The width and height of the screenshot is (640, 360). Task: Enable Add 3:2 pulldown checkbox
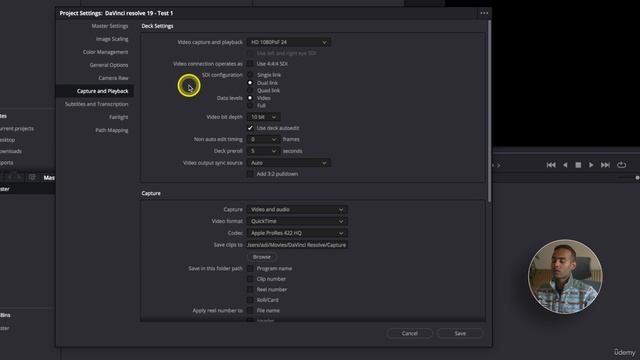coord(250,174)
